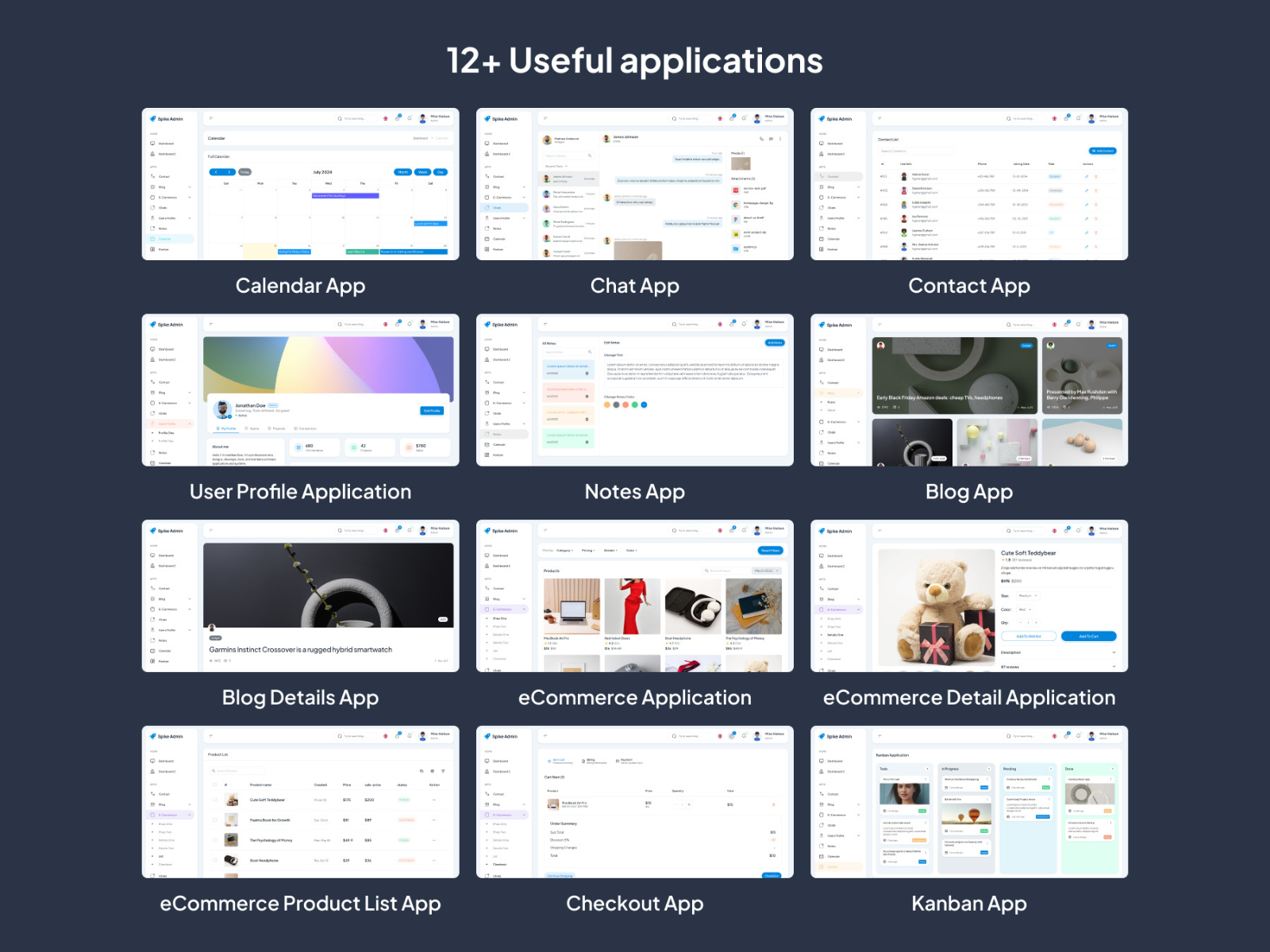The height and width of the screenshot is (952, 1270).
Task: Open Billing step tab in Checkout App
Action: pos(596,761)
